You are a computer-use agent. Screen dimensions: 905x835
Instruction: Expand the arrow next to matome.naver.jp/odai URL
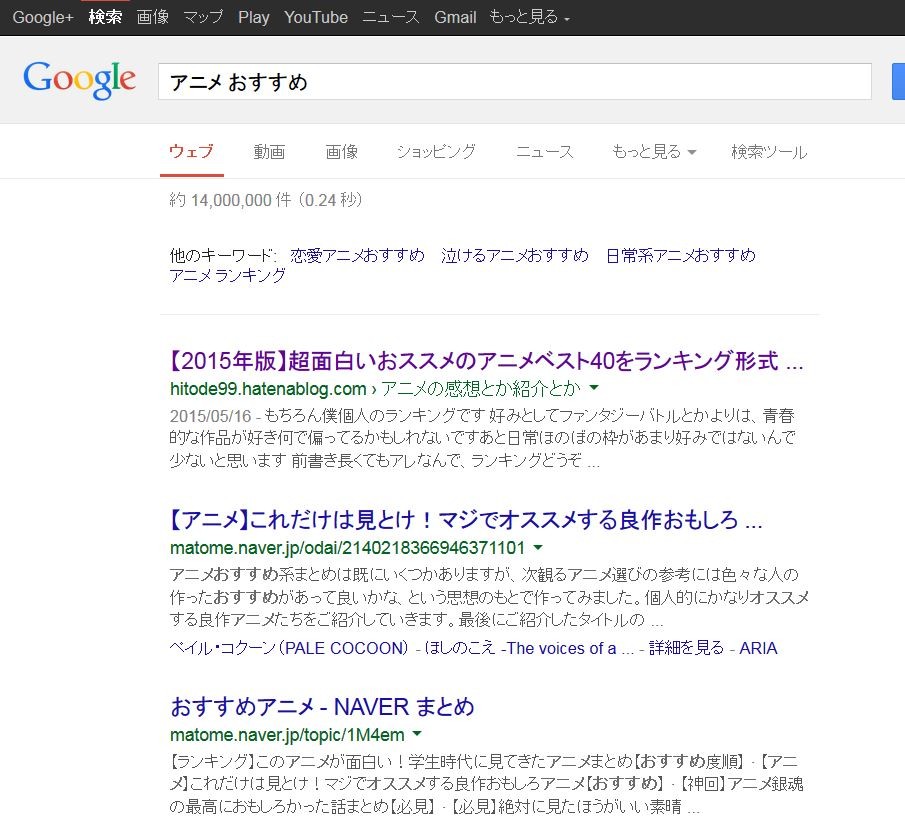(538, 546)
